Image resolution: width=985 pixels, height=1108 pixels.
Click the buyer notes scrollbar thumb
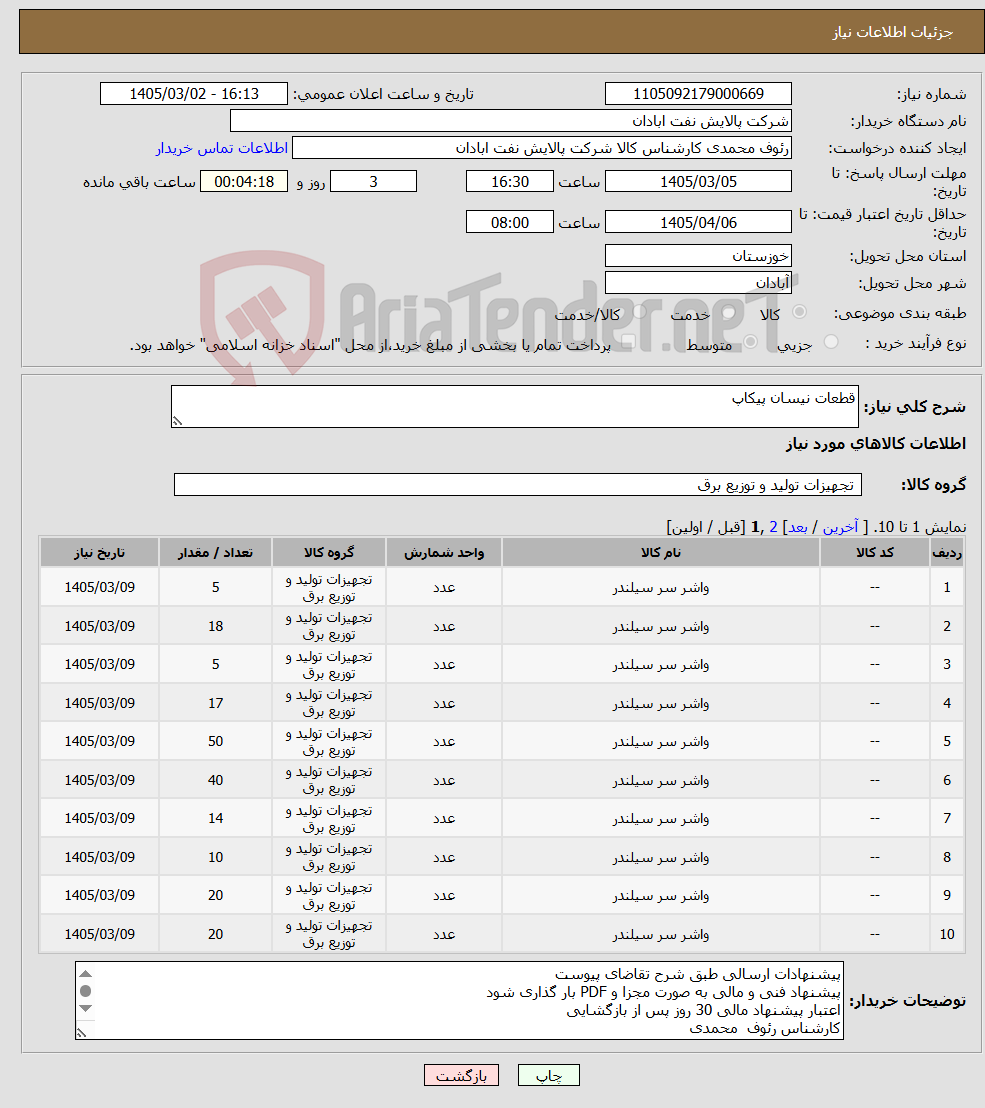[85, 991]
